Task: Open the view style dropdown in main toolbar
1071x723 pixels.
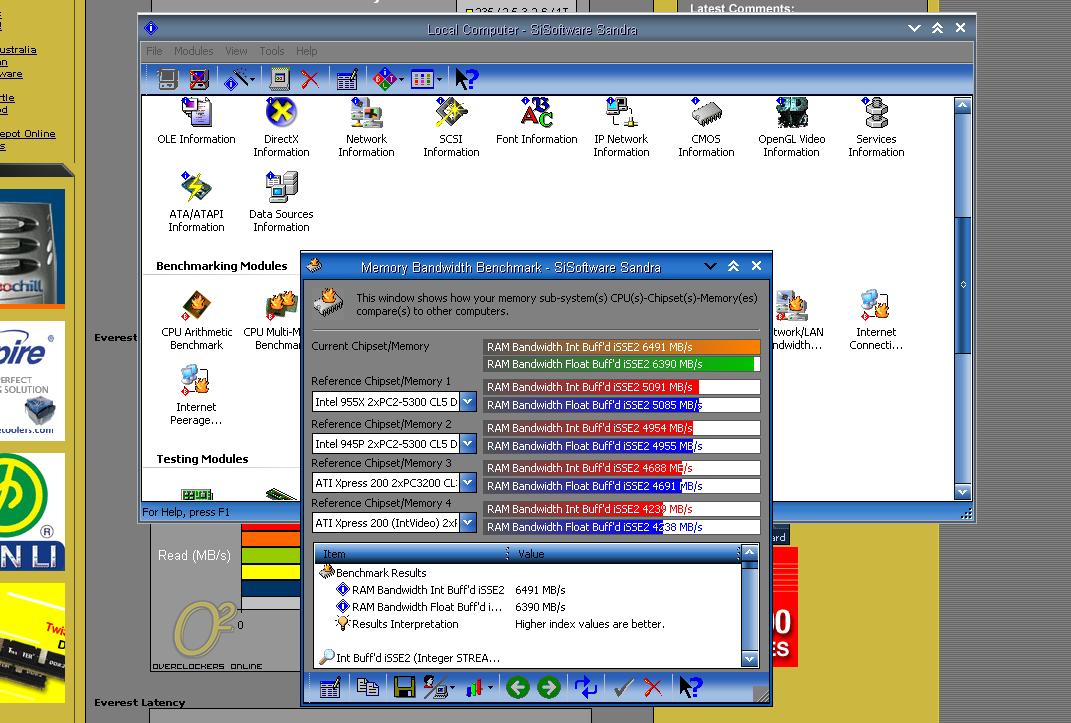Action: [439, 80]
